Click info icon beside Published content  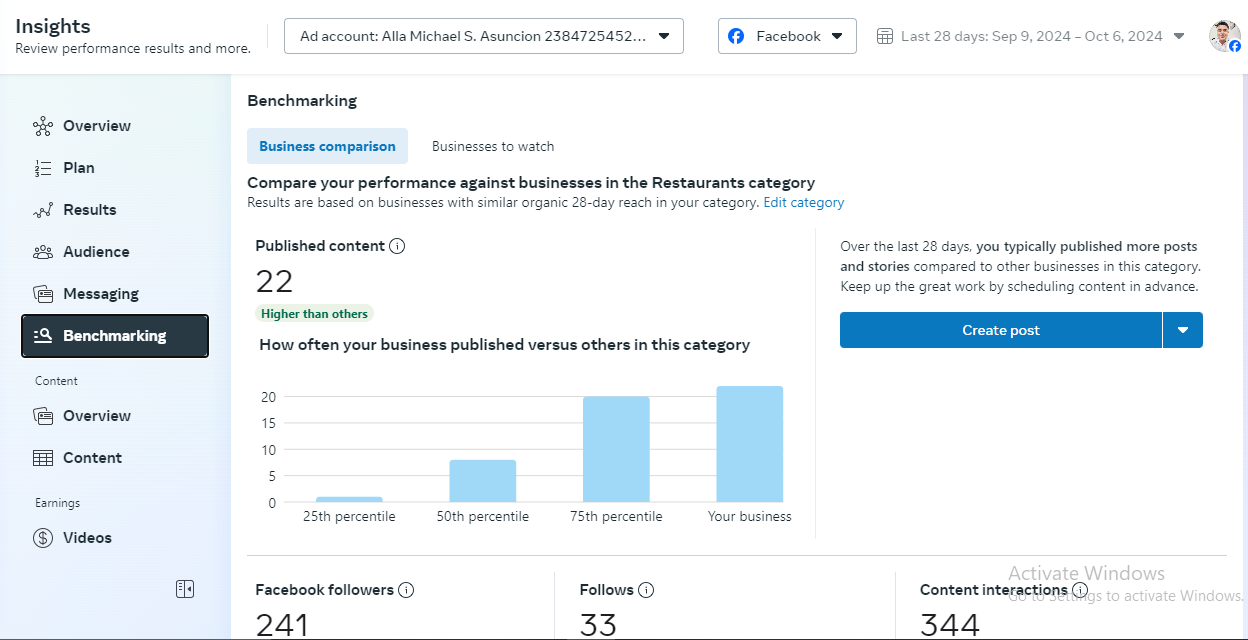pos(397,246)
